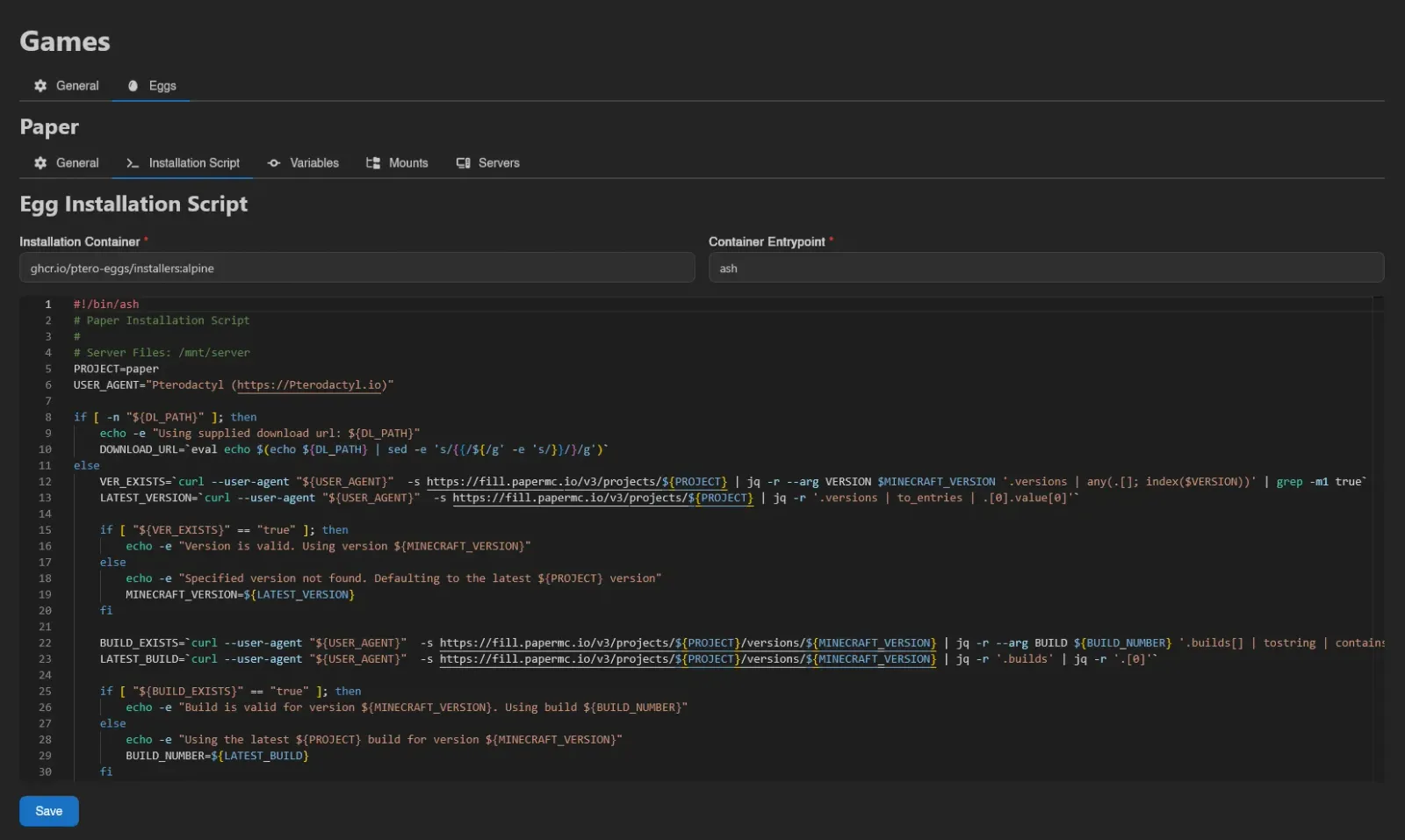Select the Installation Script tab
Viewport: 1405px width, 840px height.
[x=183, y=163]
